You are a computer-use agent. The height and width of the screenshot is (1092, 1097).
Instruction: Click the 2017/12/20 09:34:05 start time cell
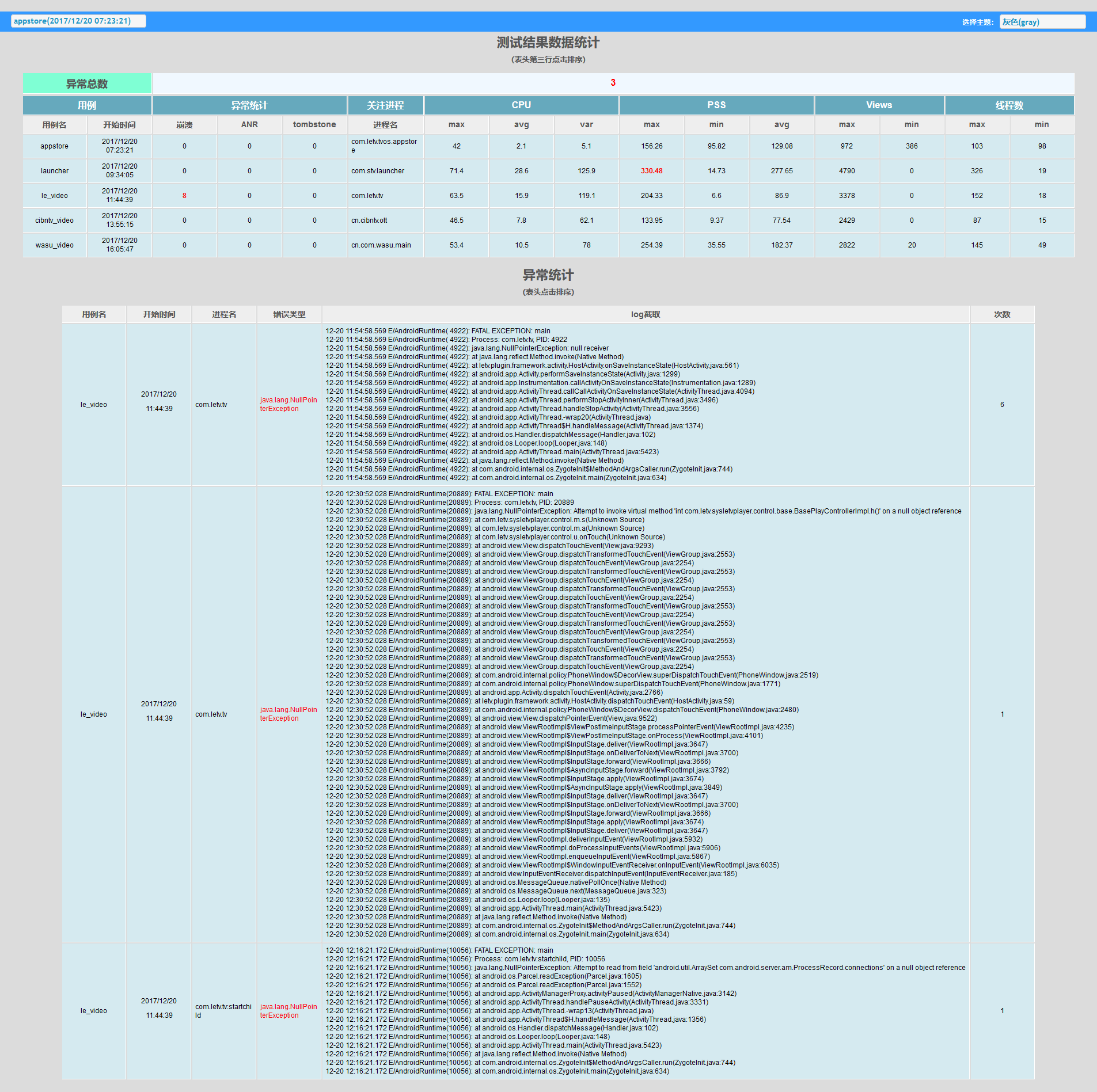[x=119, y=171]
